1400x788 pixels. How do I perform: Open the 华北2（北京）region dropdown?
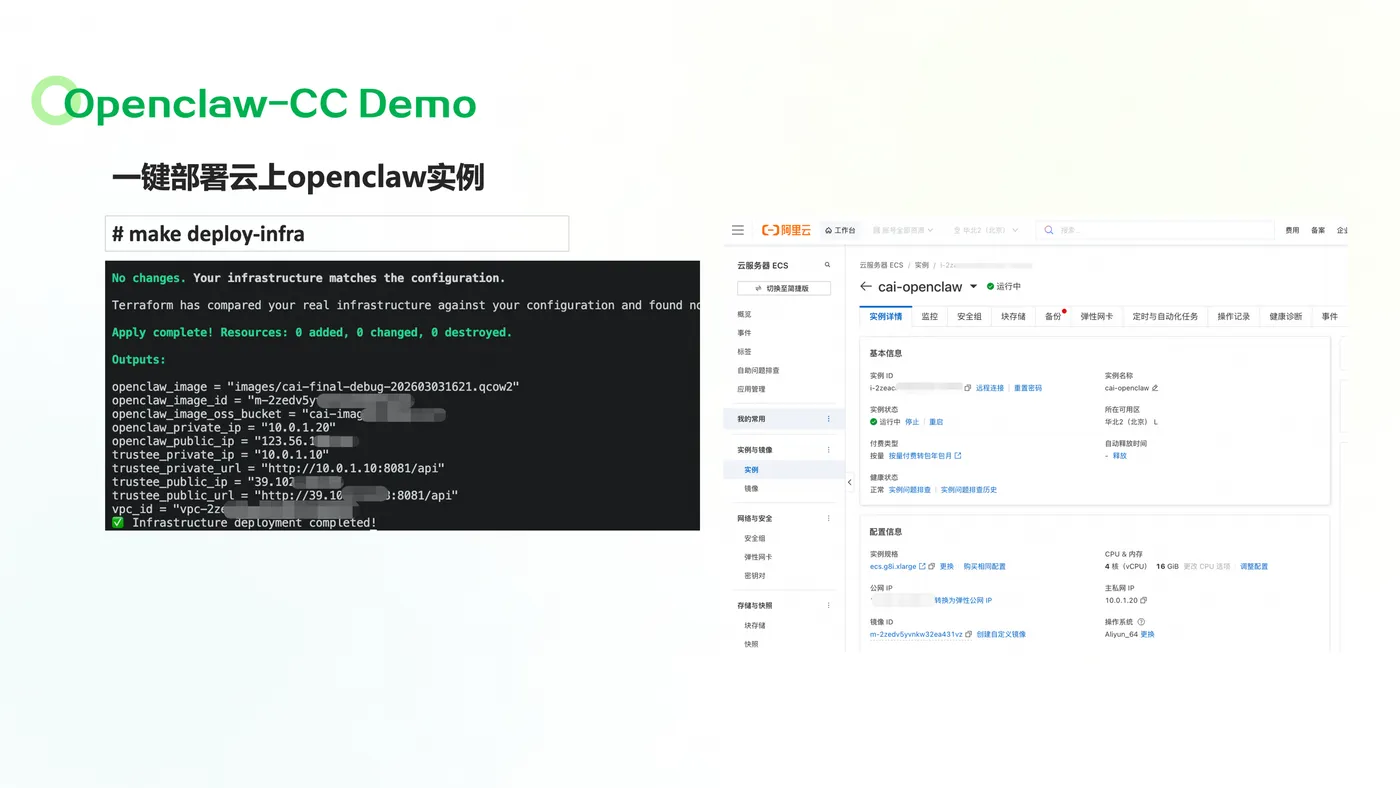coord(985,230)
